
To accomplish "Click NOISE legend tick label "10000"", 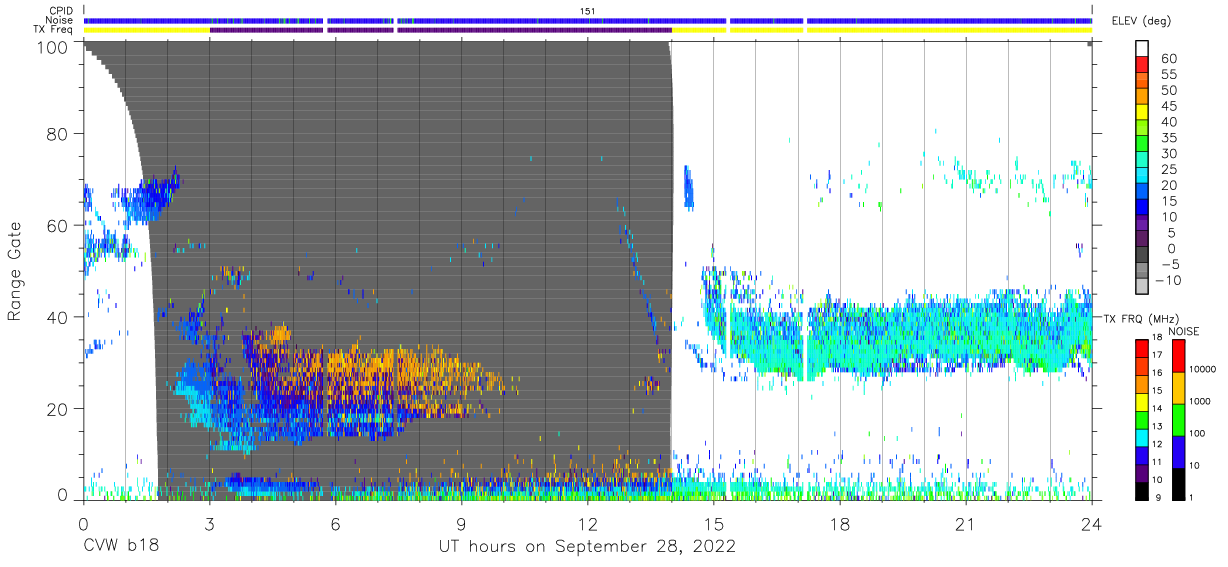I will click(x=1201, y=370).
